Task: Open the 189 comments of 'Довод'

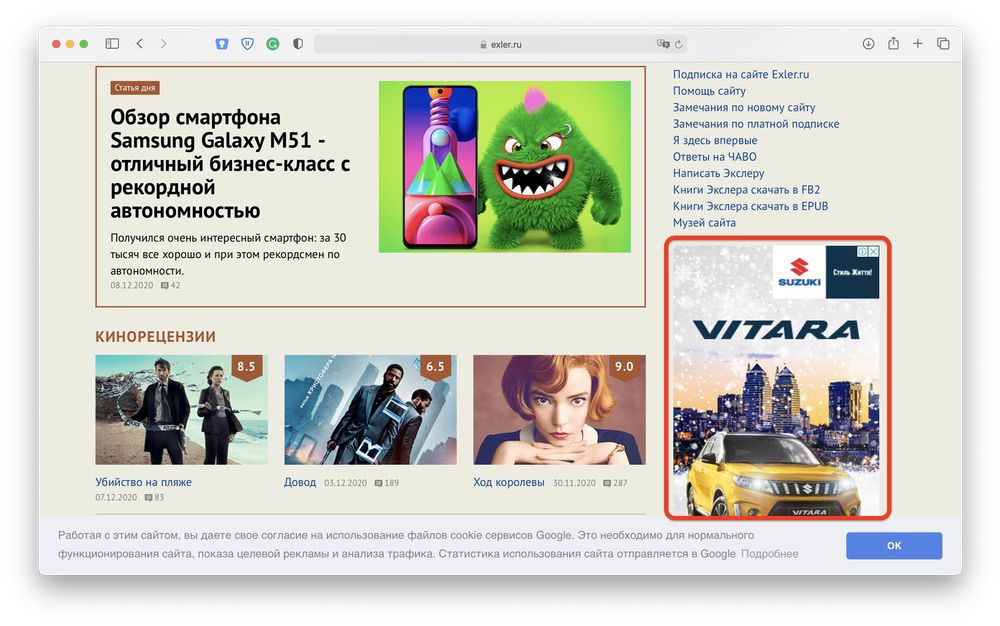Action: (387, 483)
